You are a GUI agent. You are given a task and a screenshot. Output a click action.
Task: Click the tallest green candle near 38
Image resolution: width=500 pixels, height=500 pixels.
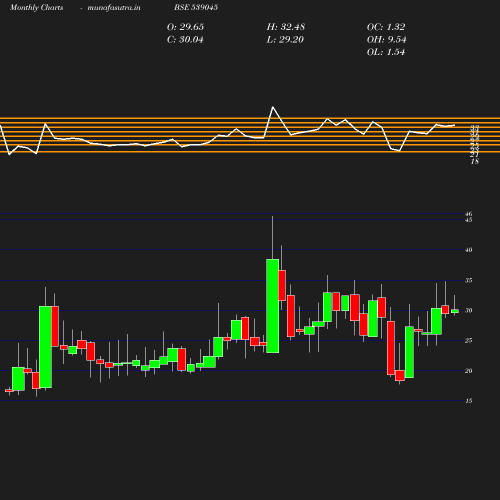point(273,306)
